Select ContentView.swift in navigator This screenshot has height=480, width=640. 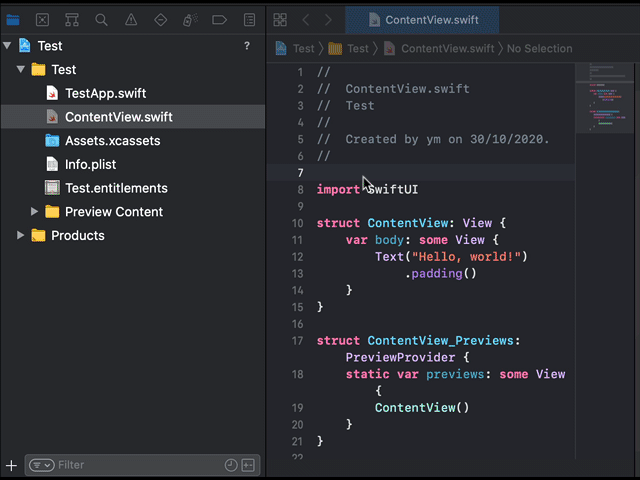click(133, 117)
